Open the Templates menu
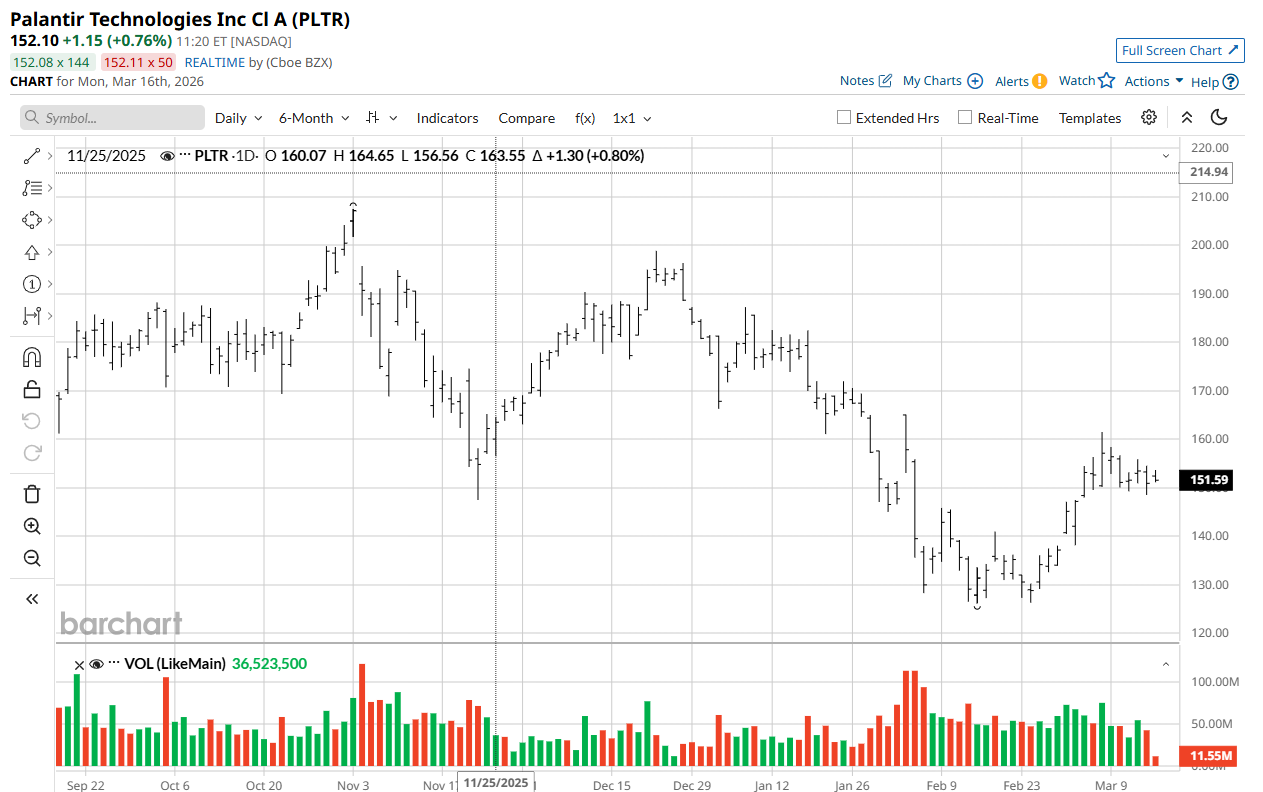The image size is (1263, 792). [1090, 118]
